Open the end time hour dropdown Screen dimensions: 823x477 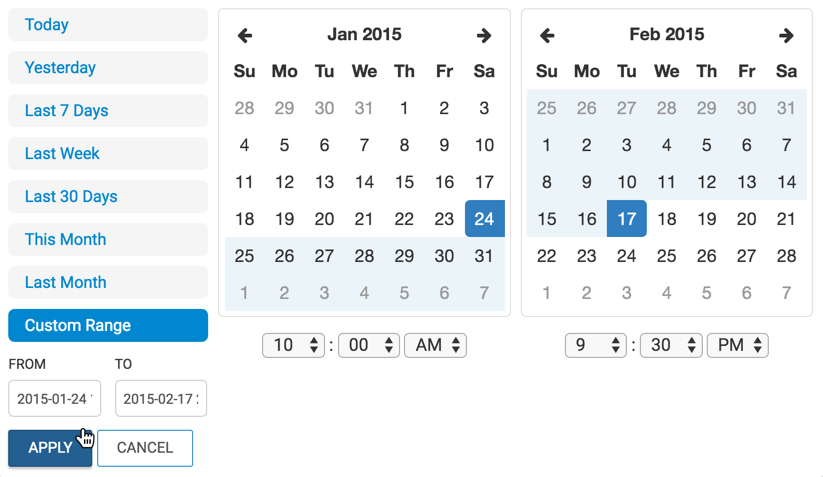pos(595,345)
